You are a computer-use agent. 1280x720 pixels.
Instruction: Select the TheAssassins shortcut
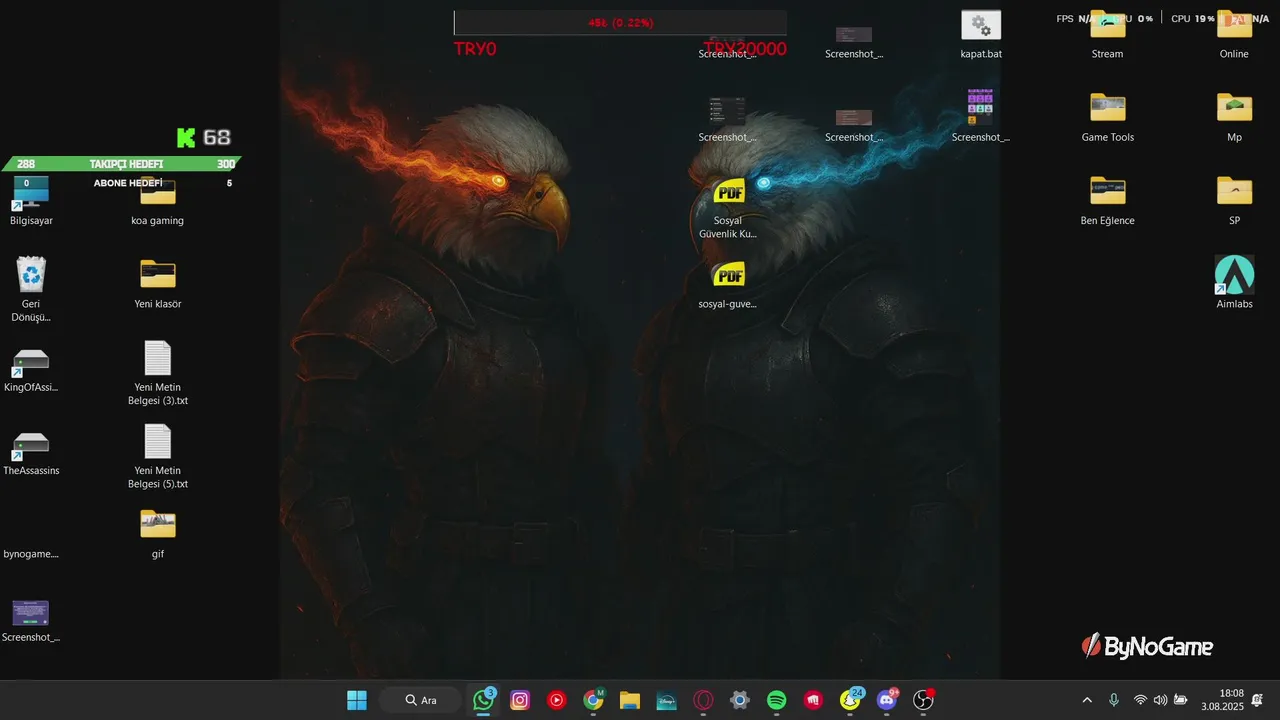[31, 453]
